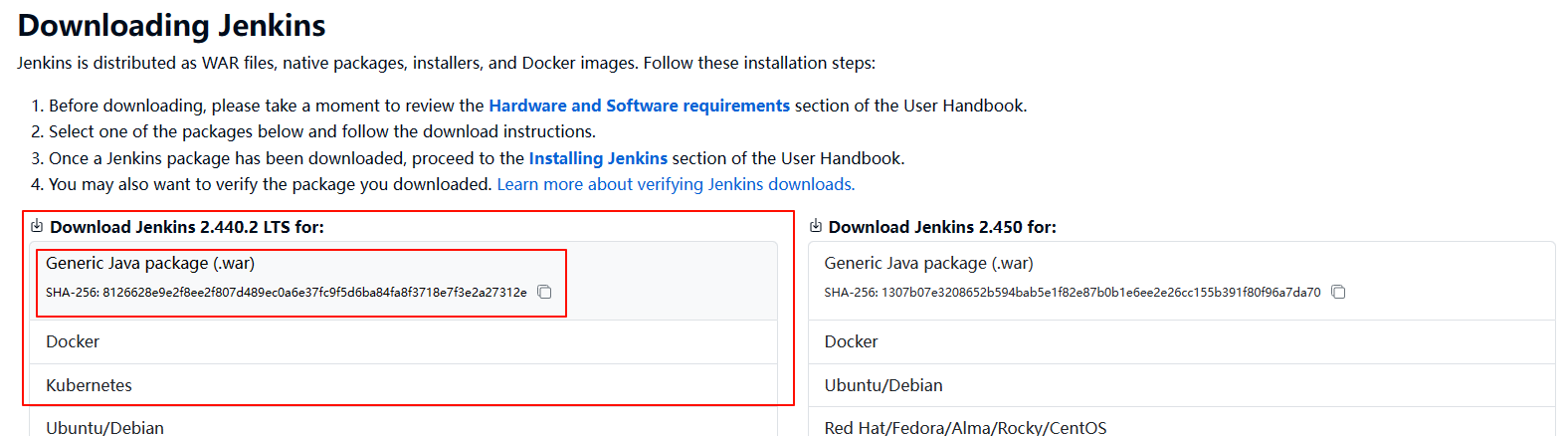Click download icon beside Jenkins 2.440.2 LTS heading
The width and height of the screenshot is (1568, 436).
point(37,226)
